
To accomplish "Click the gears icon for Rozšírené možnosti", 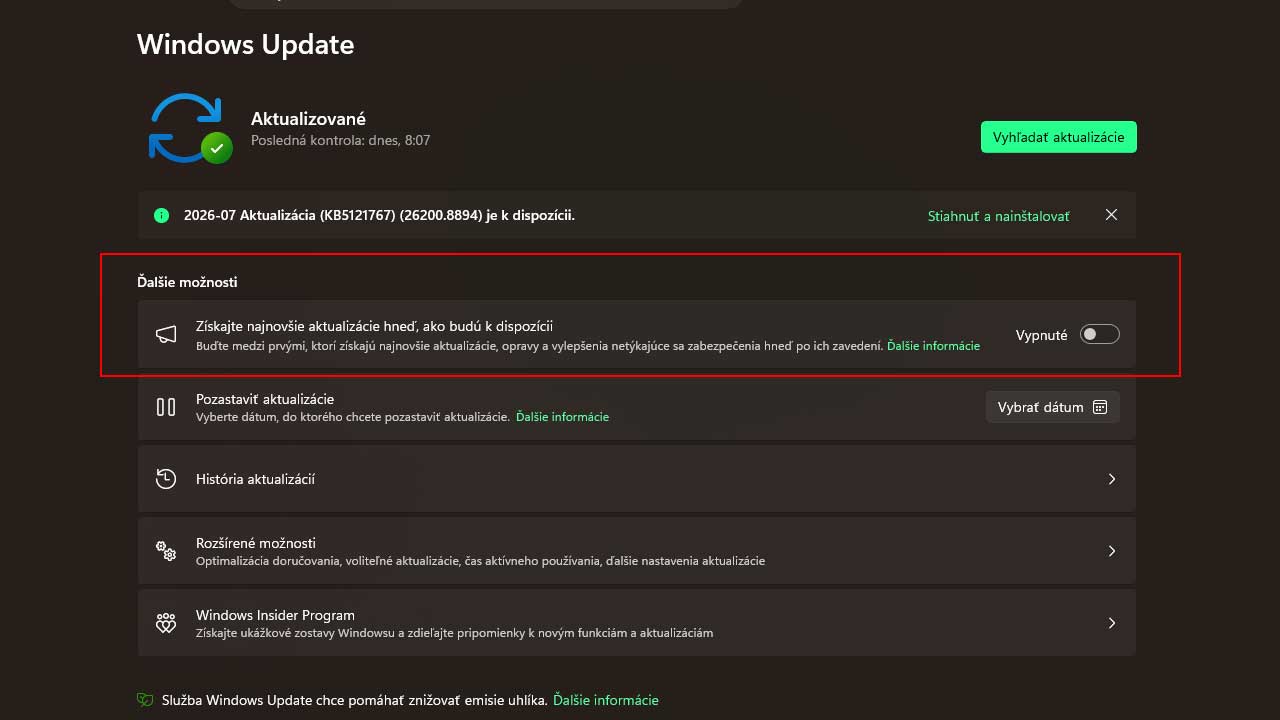I will [x=166, y=551].
